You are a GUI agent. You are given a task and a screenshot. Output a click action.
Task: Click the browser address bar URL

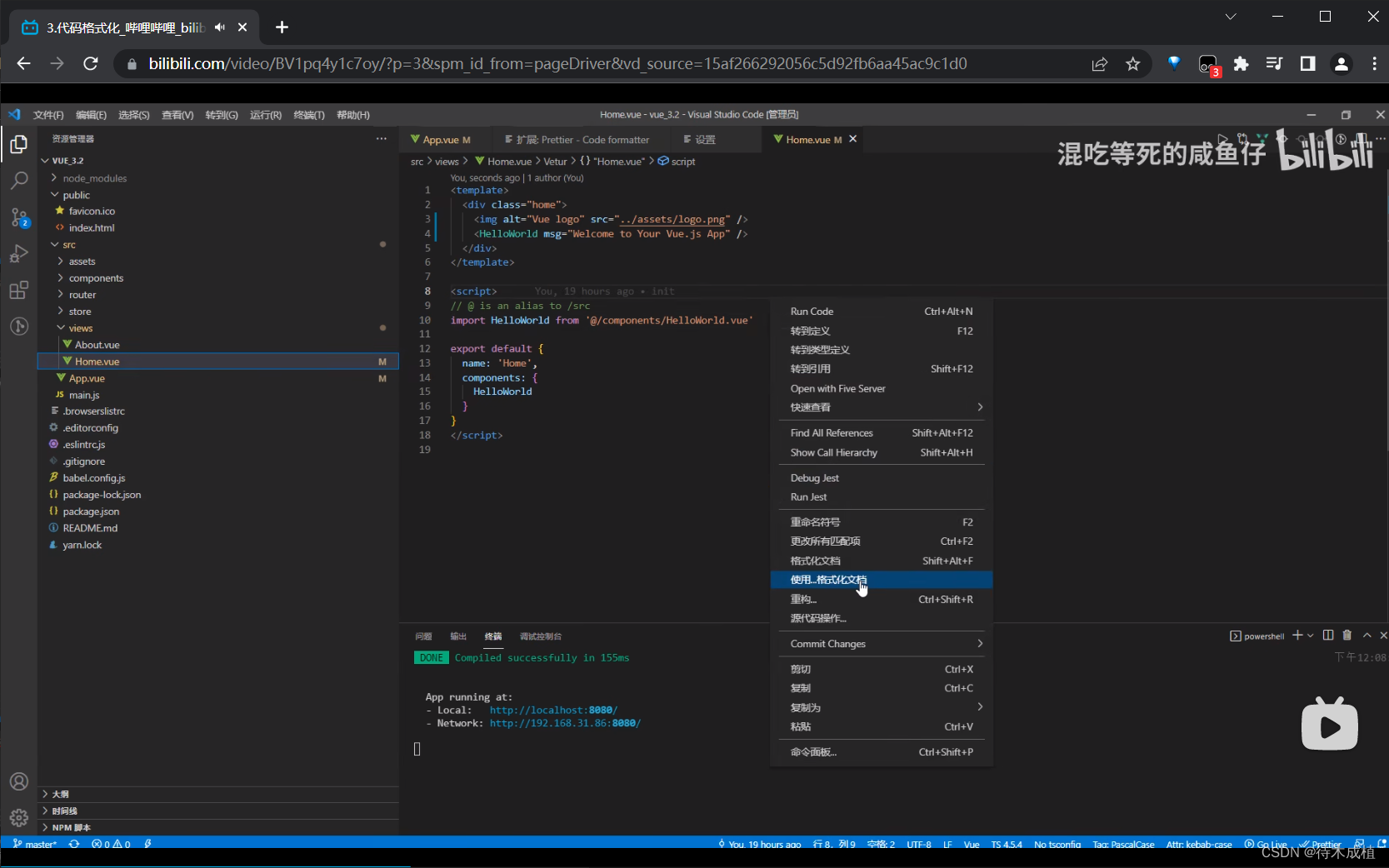pyautogui.click(x=557, y=64)
